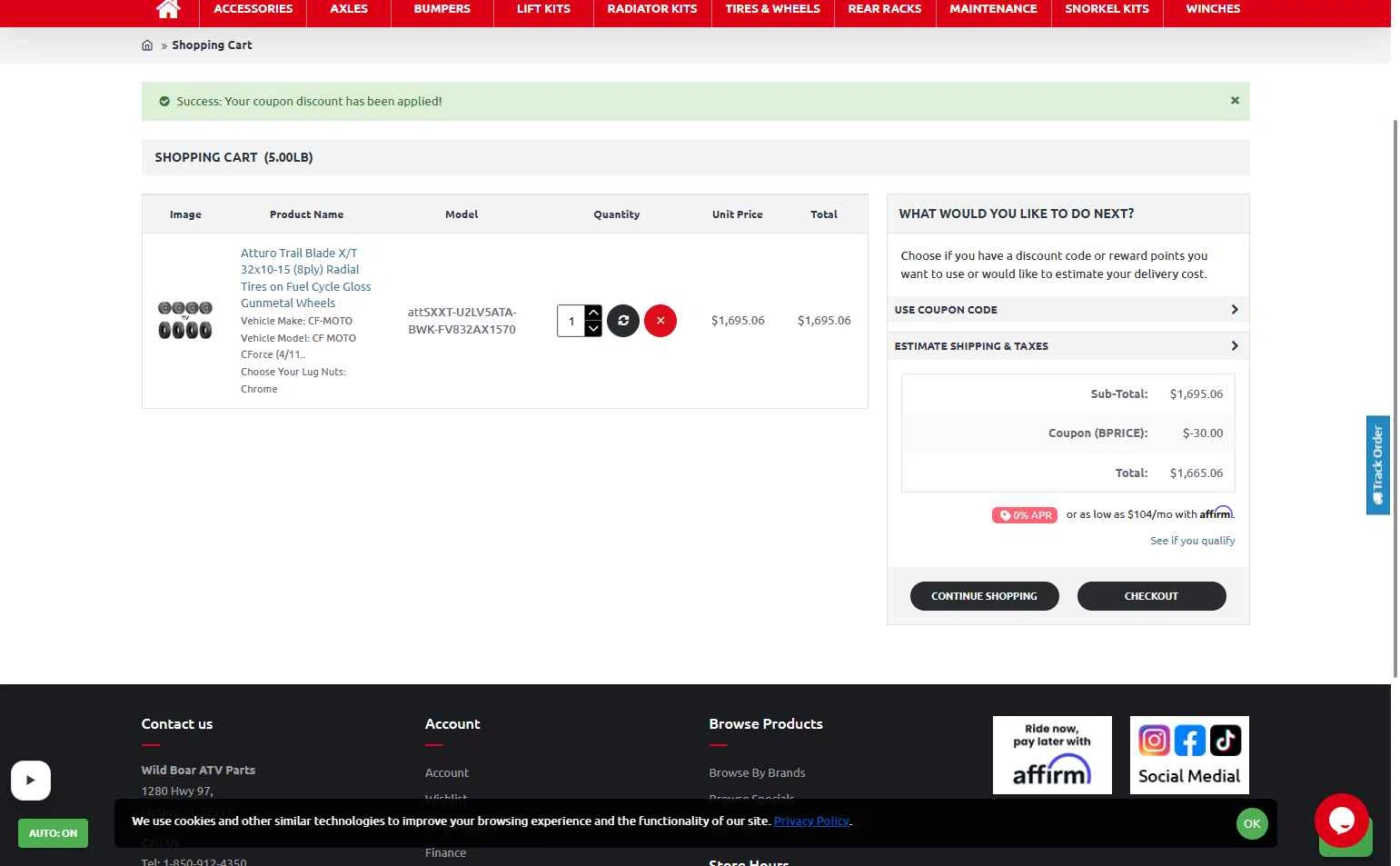Go to the home page via house icon in red navbar

(168, 9)
